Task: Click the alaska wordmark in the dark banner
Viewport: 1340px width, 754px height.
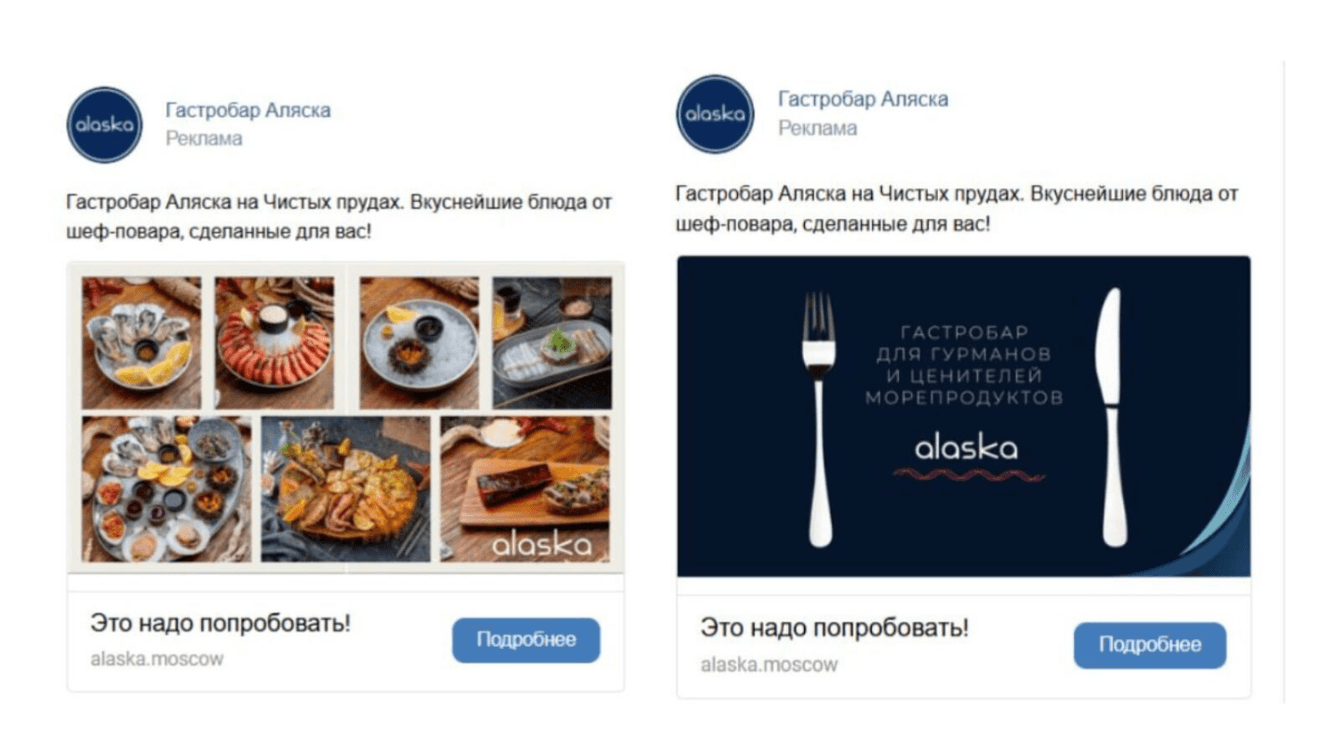Action: click(x=966, y=447)
